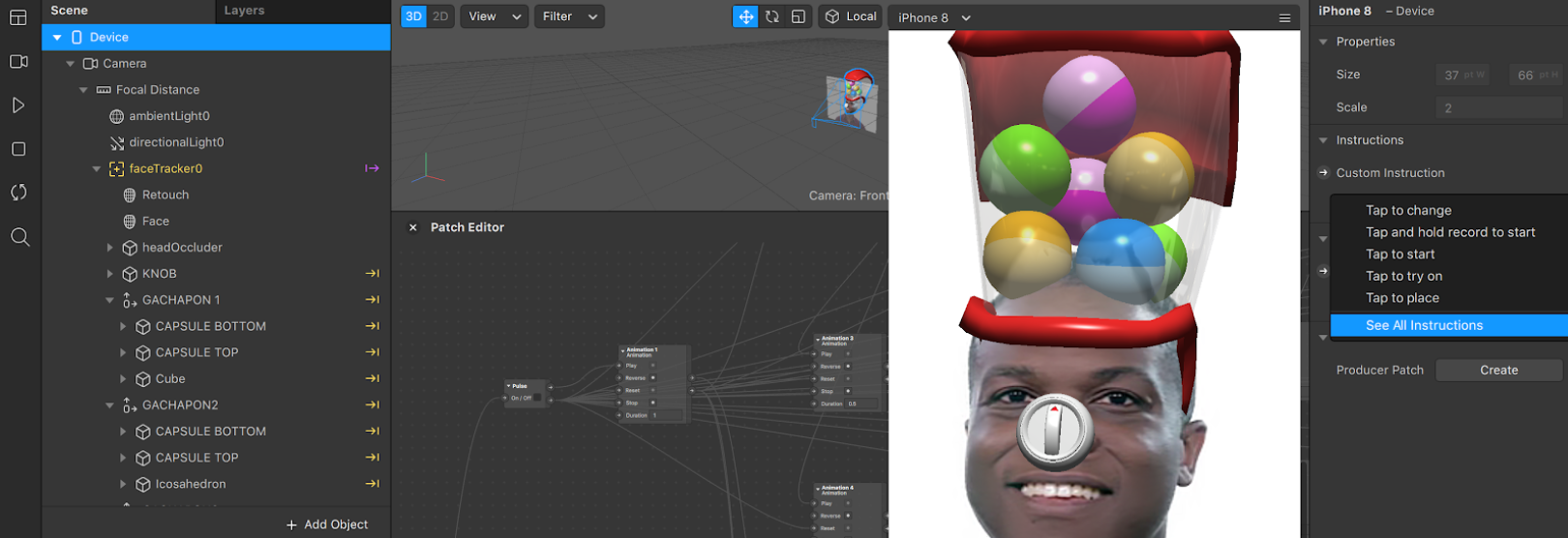Open the Filter dropdown
Viewport: 1568px width, 538px height.
point(569,16)
